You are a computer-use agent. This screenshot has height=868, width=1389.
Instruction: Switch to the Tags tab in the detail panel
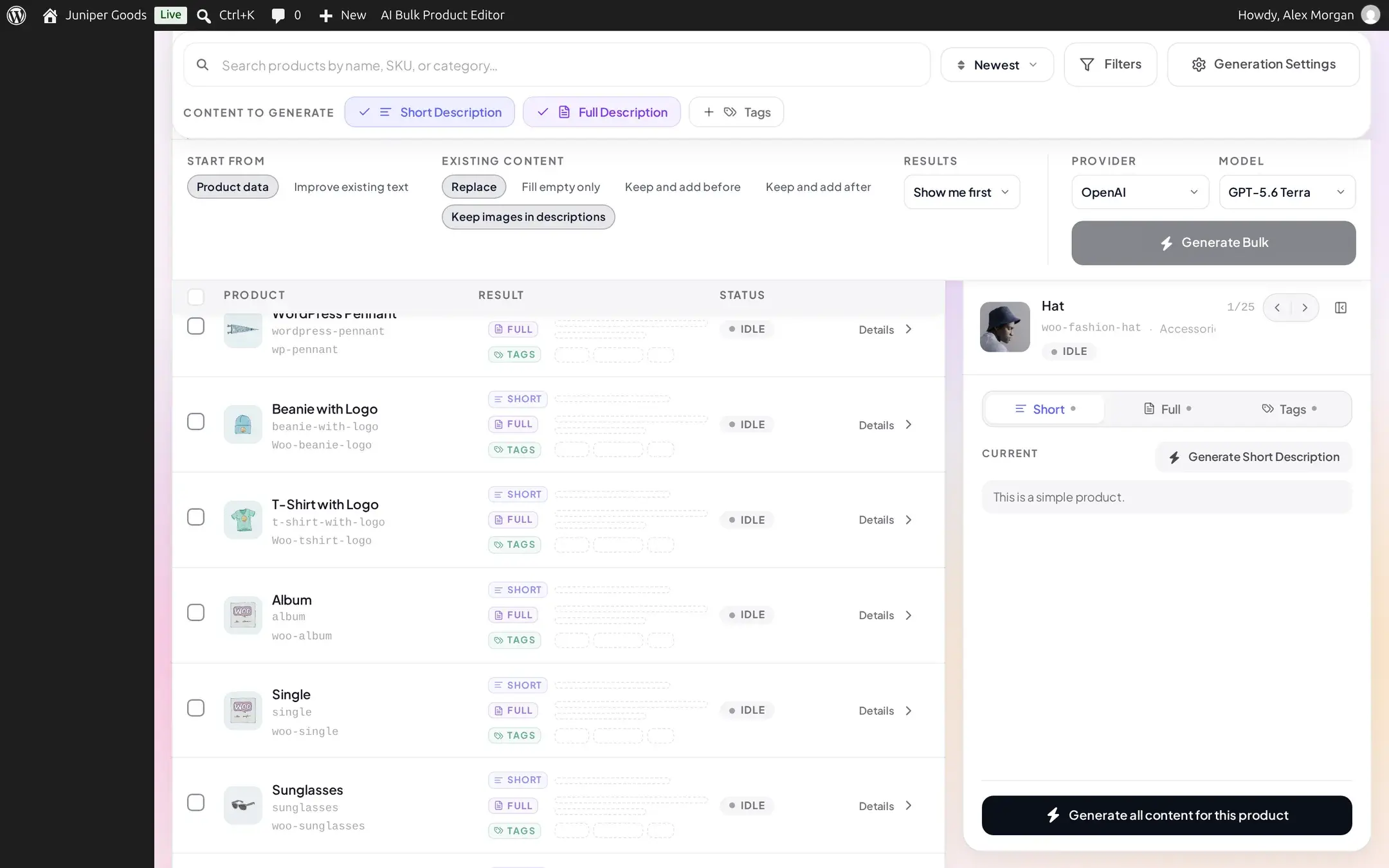[1289, 409]
